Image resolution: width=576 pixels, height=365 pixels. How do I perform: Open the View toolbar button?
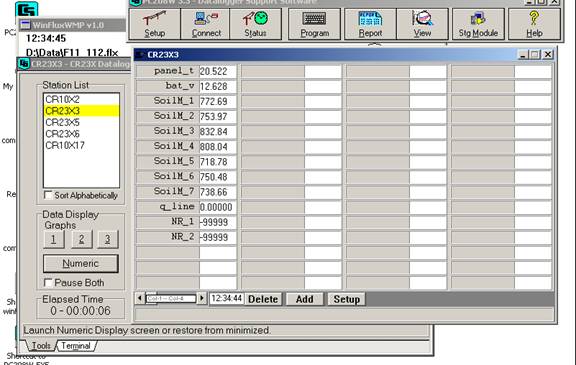point(422,24)
